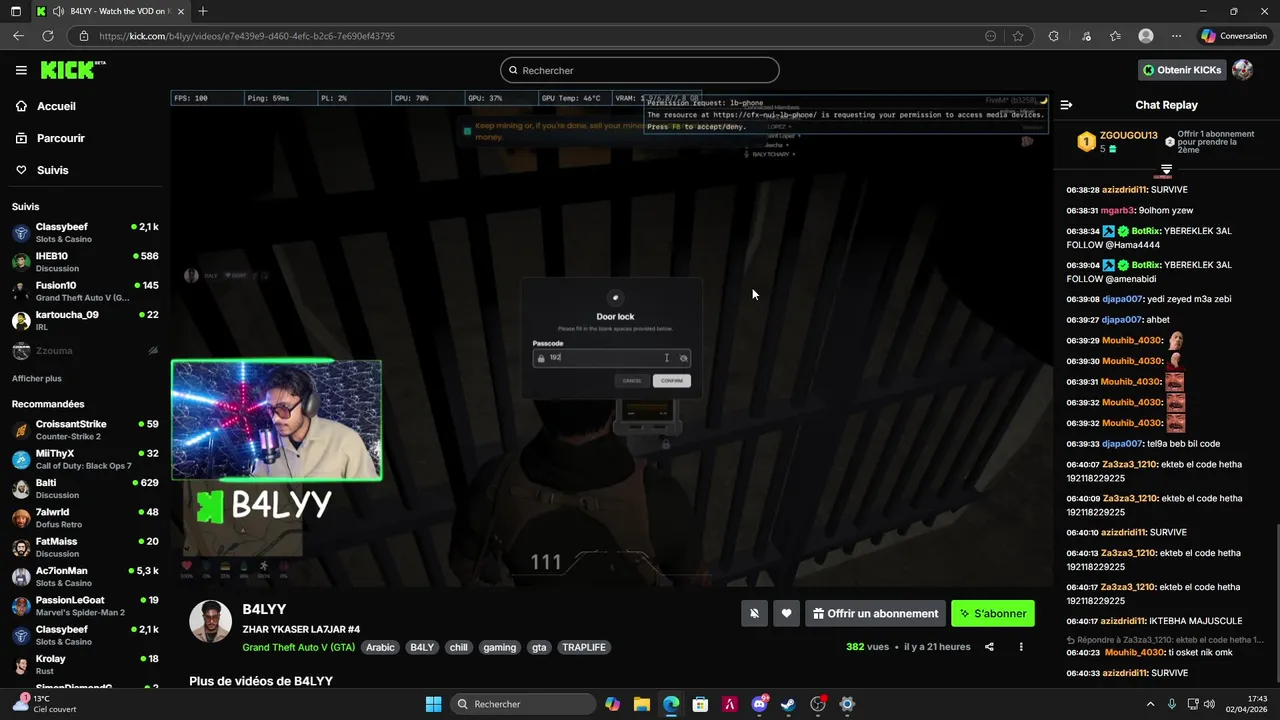
Task: Select the chill tag
Action: 458,647
